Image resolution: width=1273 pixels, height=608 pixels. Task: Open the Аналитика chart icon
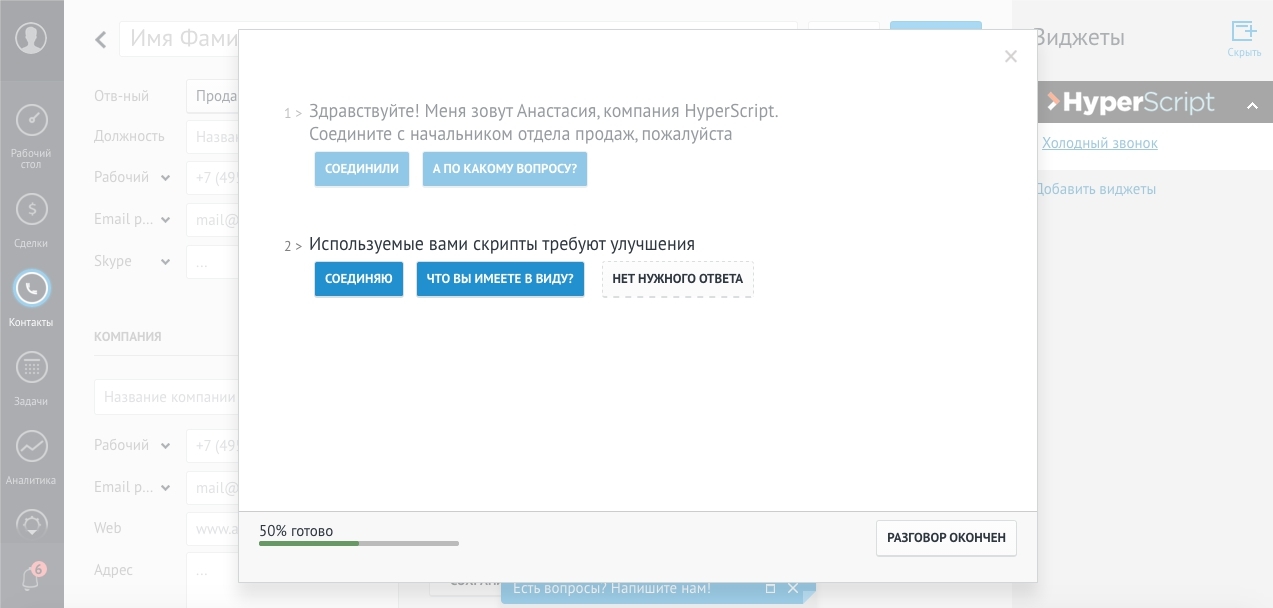[x=31, y=447]
